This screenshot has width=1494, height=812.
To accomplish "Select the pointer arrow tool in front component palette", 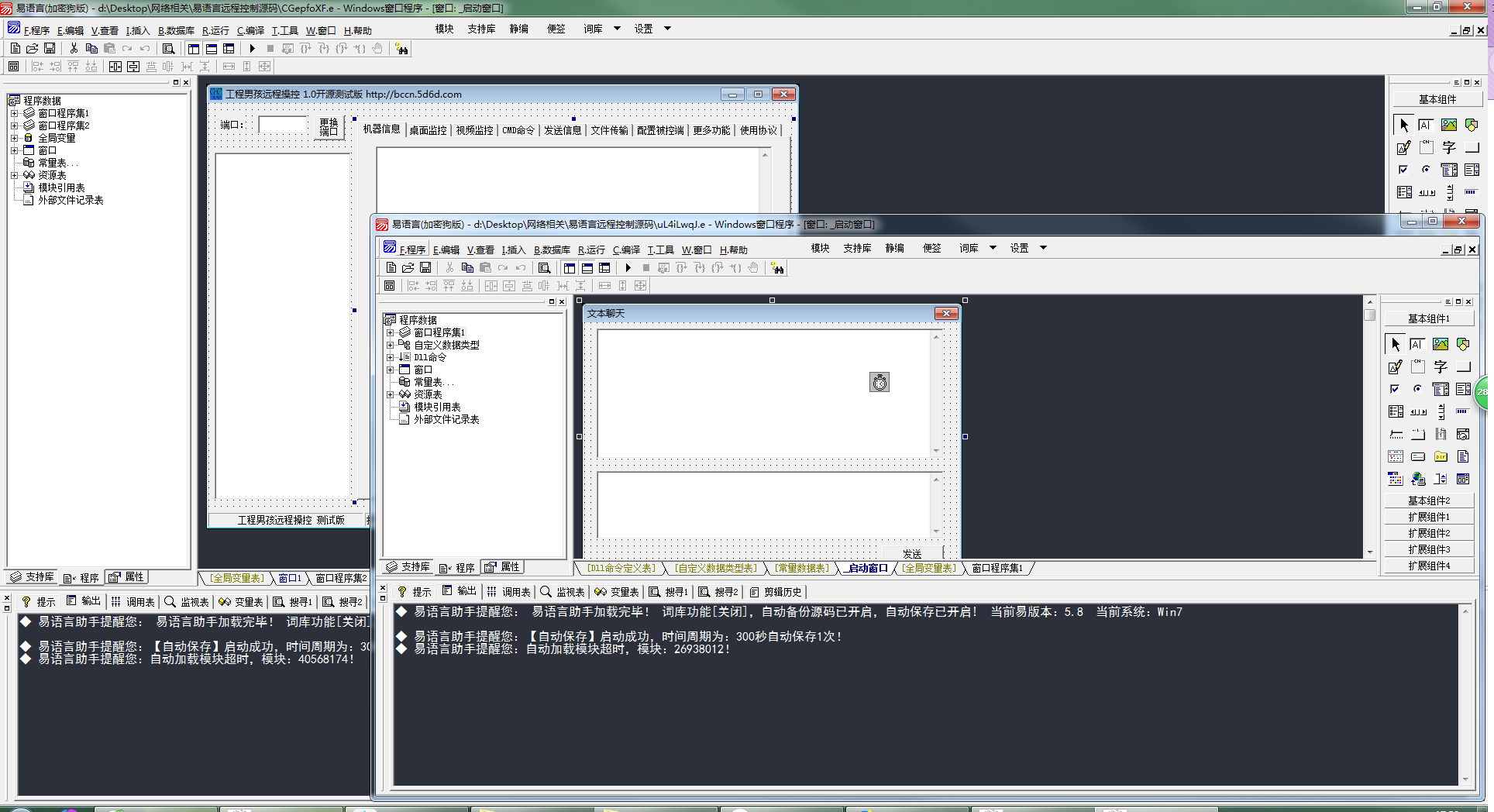I will (1395, 344).
